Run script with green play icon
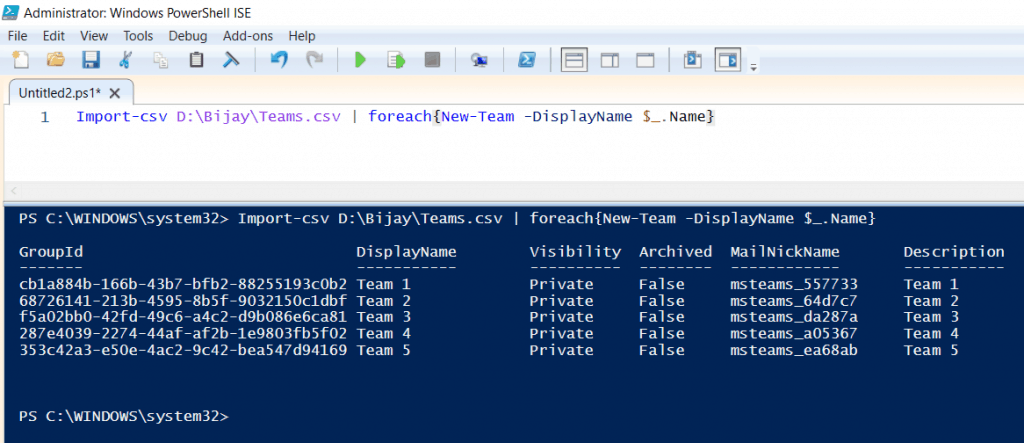 pos(360,61)
